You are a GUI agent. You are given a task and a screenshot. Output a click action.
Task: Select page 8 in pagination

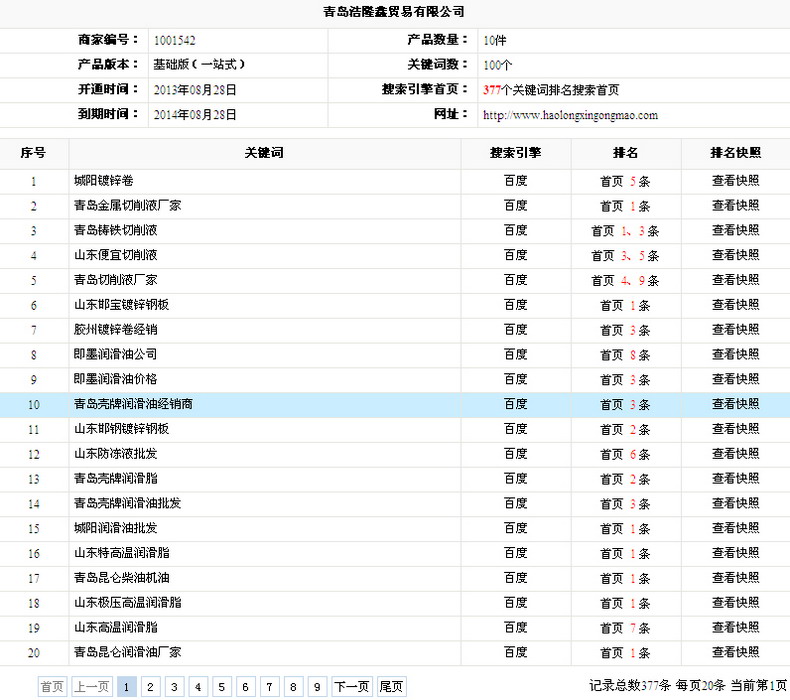[x=293, y=687]
